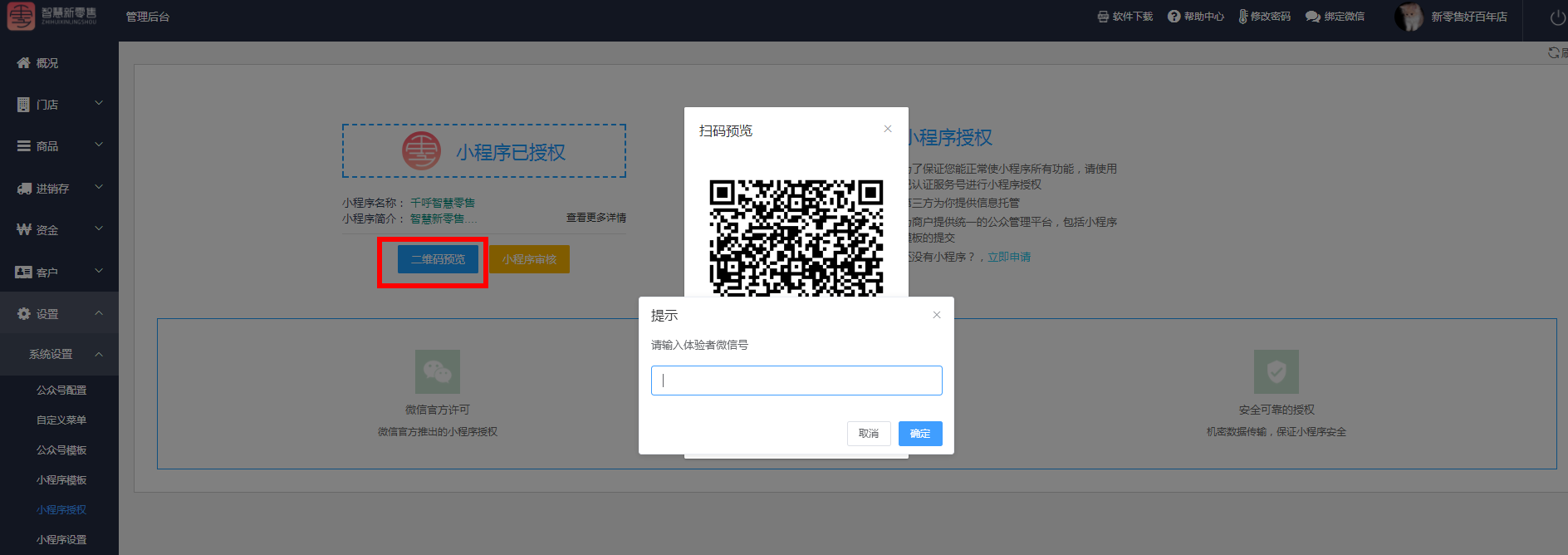Click 系统设置 label in sidebar

[x=51, y=355]
